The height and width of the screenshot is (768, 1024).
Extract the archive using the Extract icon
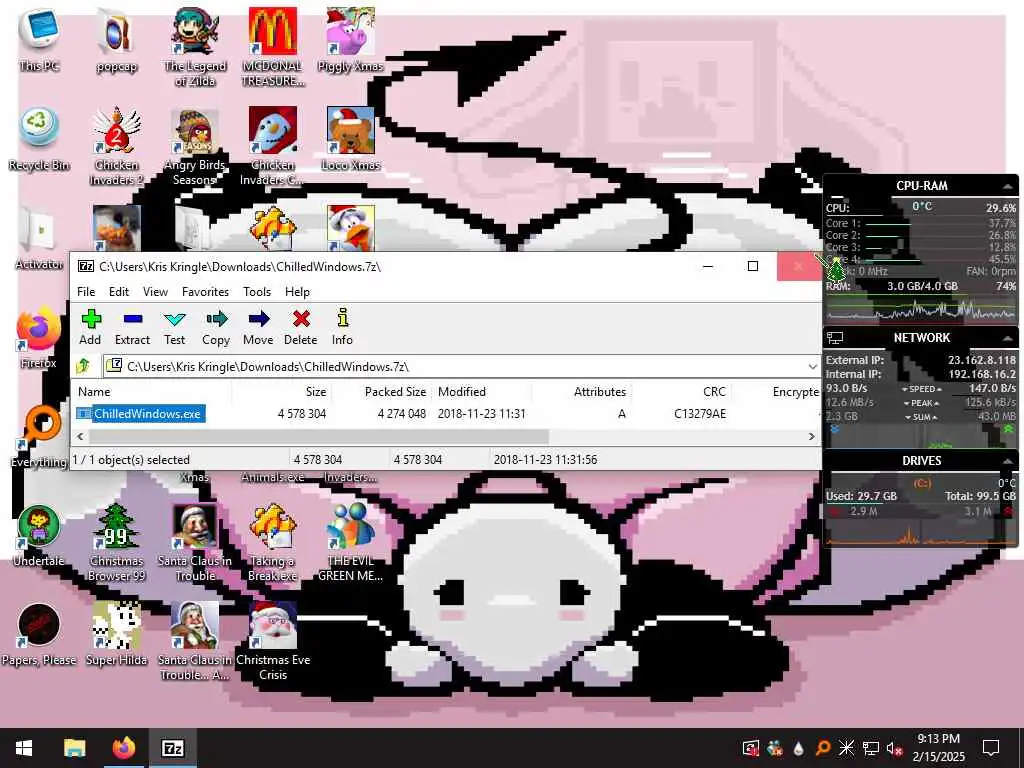[x=133, y=327]
